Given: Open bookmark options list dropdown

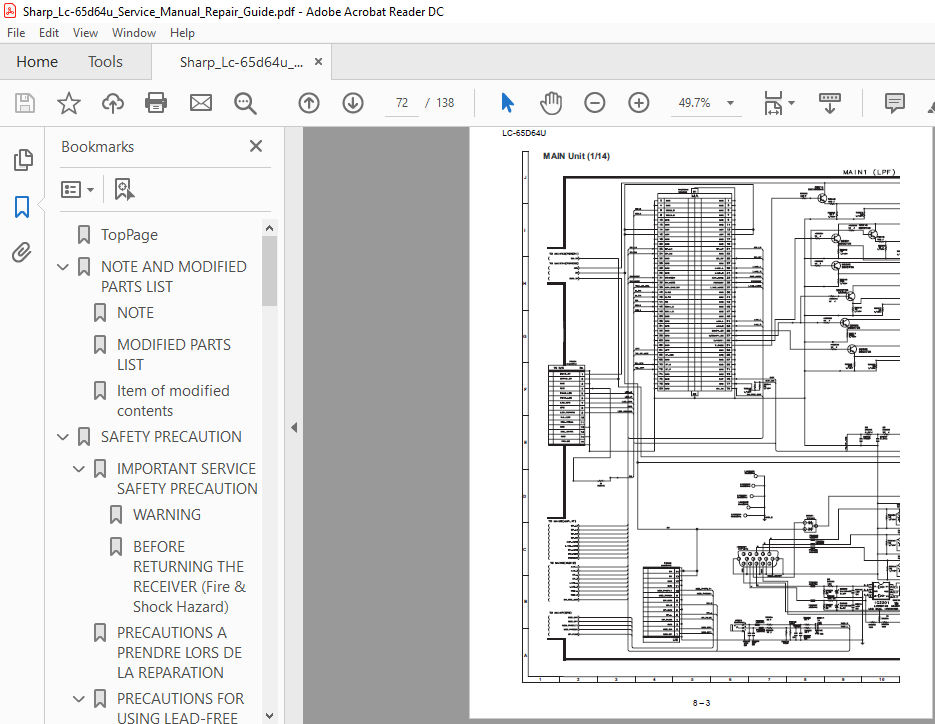Looking at the screenshot, I should (78, 190).
